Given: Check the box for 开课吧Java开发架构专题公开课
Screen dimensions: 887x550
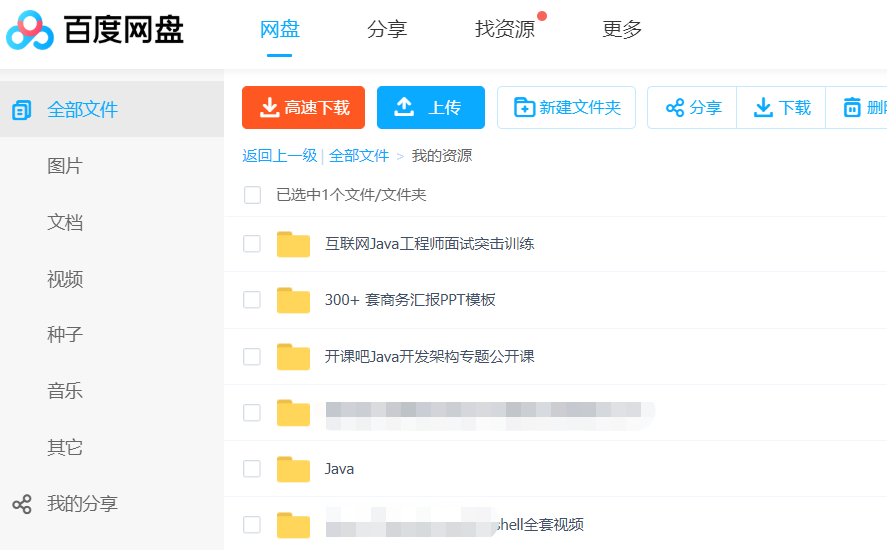Looking at the screenshot, I should pos(252,356).
